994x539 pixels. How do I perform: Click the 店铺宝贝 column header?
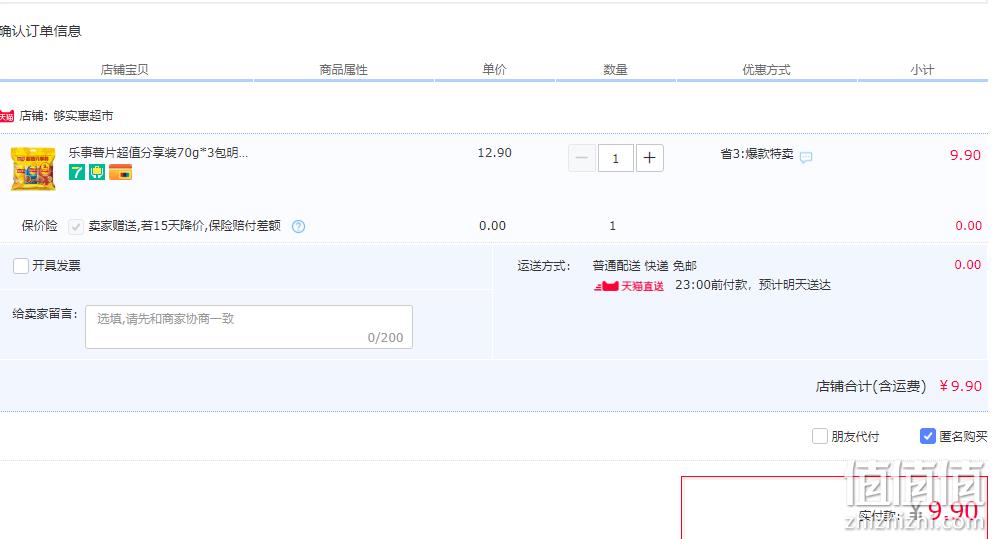click(x=124, y=70)
